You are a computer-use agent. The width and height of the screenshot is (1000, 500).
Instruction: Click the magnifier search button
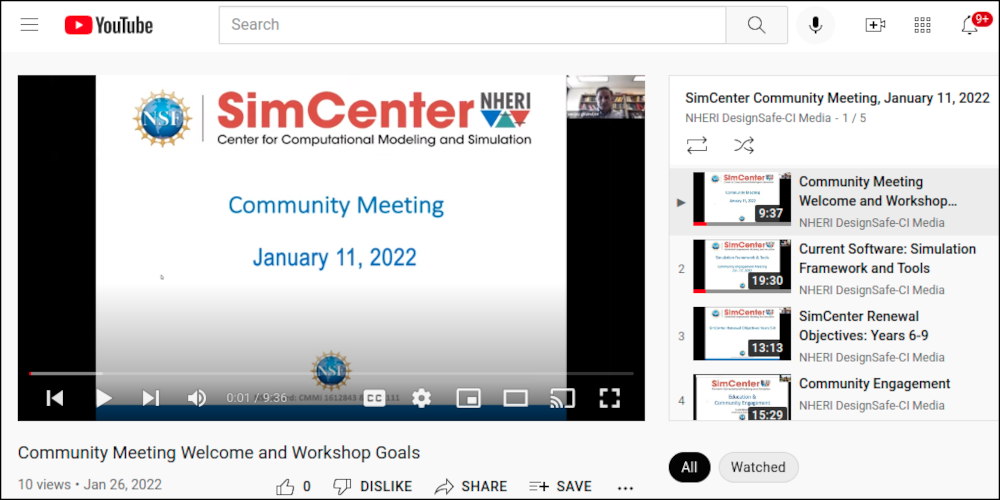(x=756, y=25)
